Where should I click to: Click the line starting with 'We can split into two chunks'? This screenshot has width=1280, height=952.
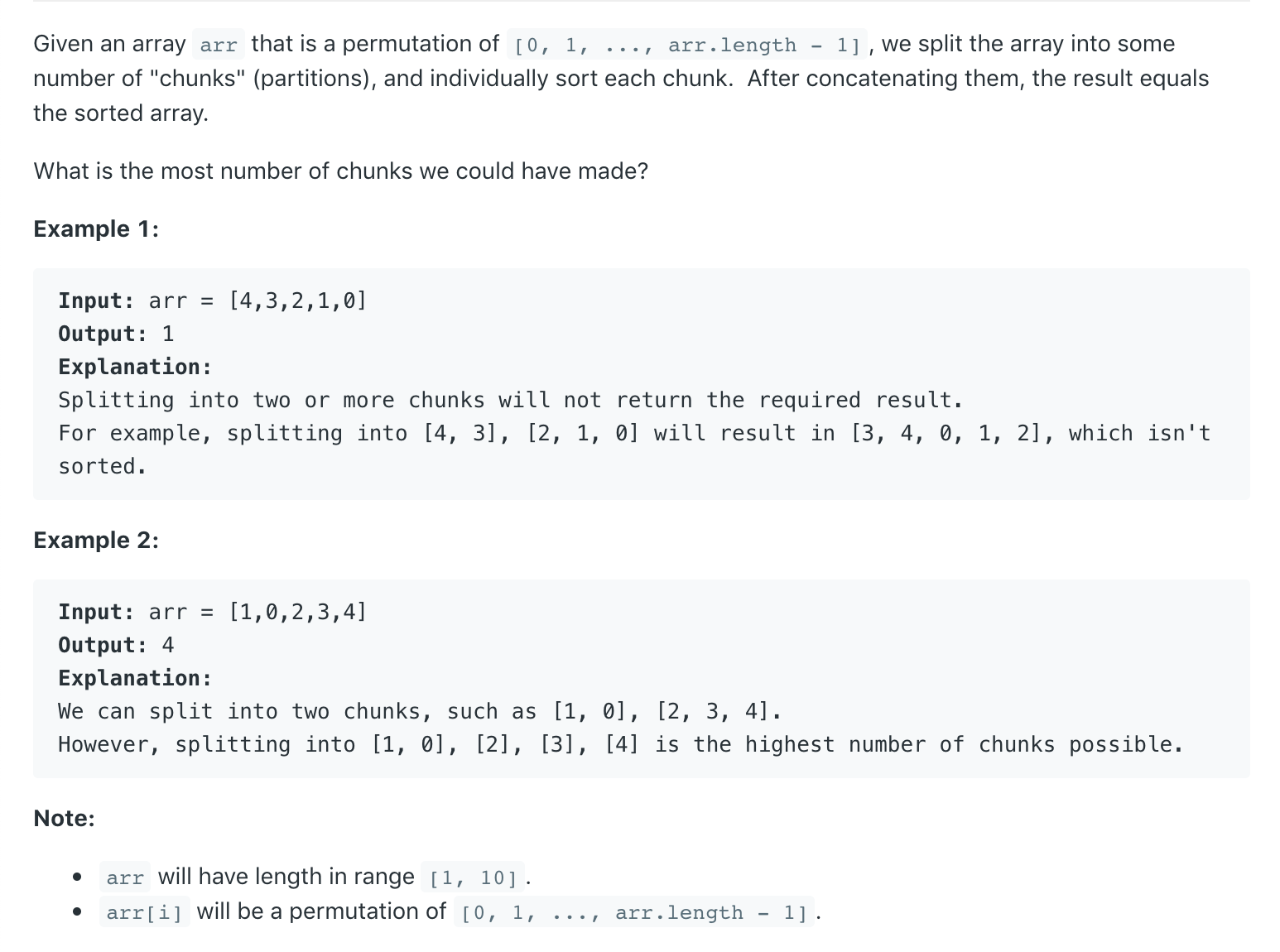click(x=420, y=711)
